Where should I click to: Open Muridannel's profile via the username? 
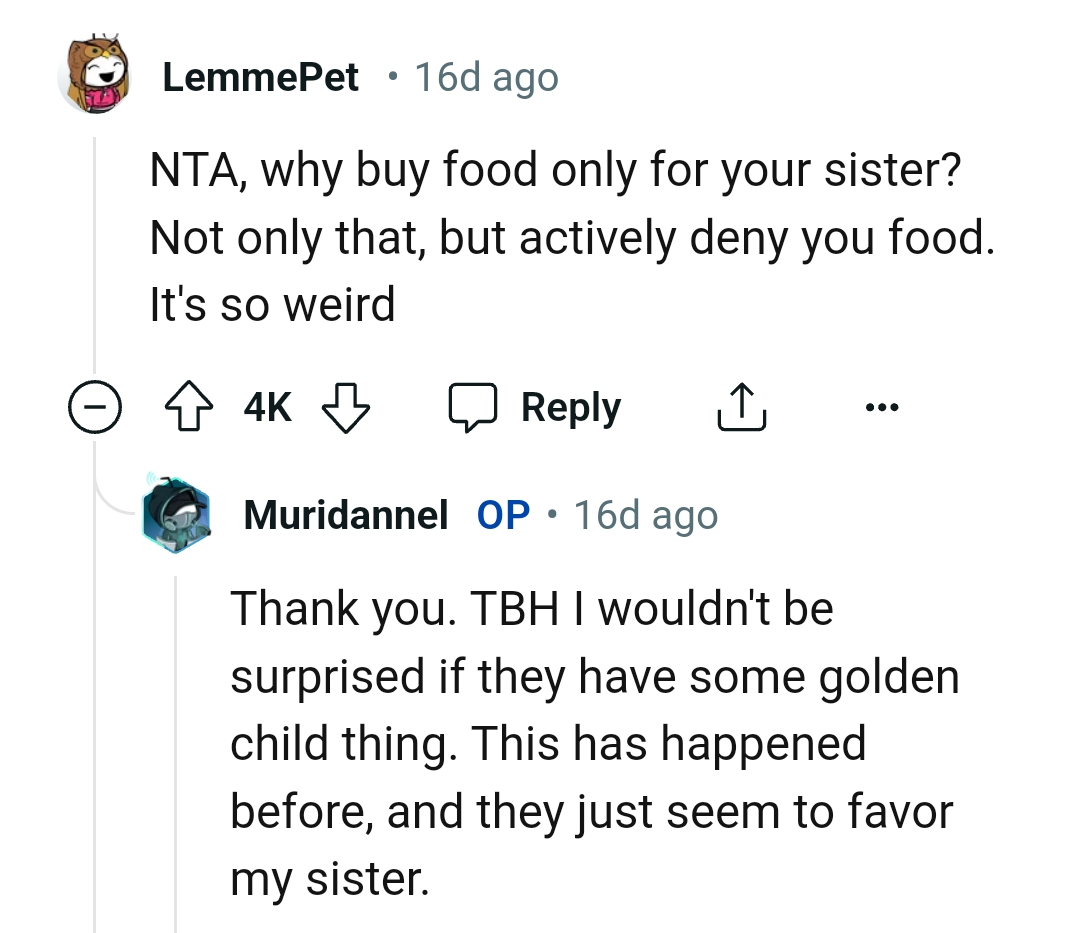[345, 515]
